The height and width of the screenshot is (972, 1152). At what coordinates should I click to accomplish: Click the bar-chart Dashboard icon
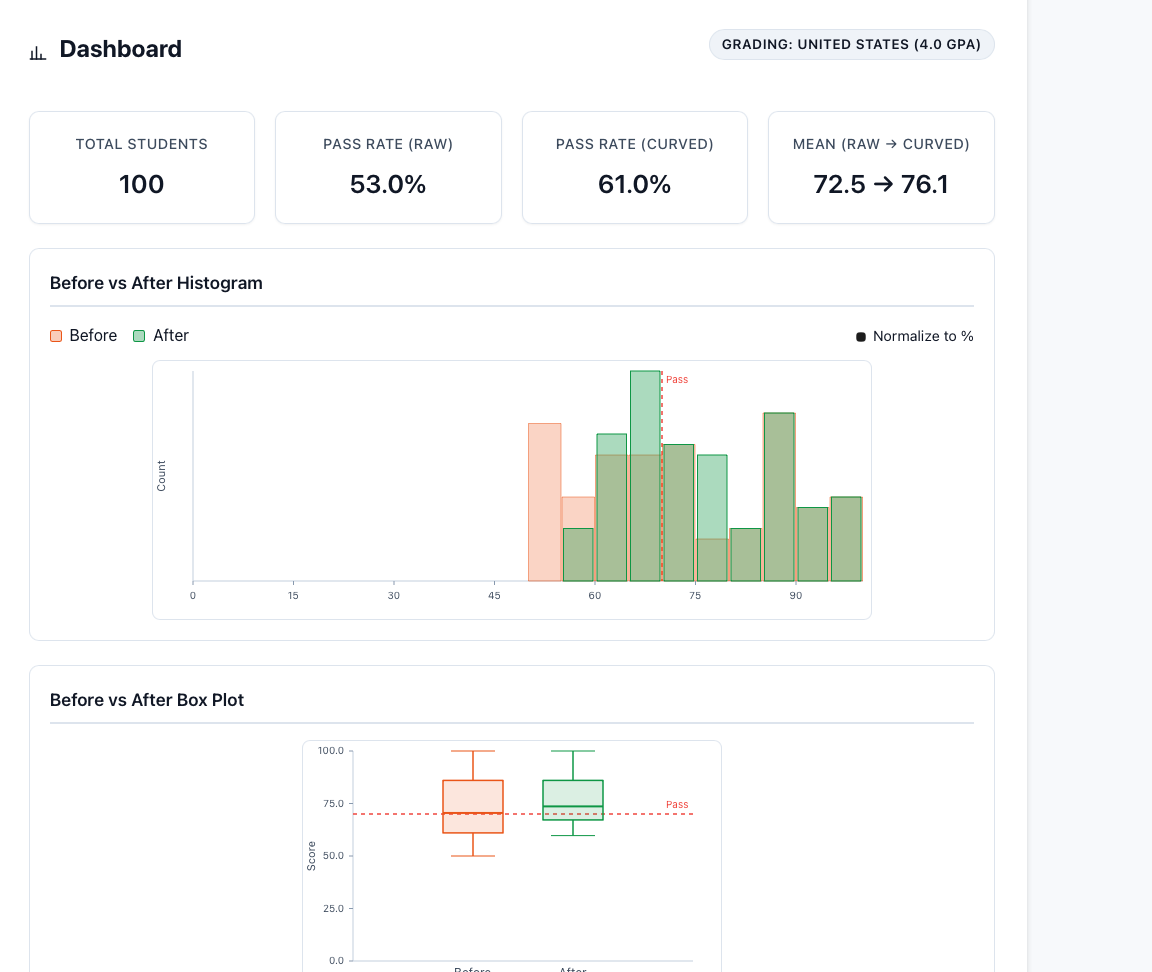pyautogui.click(x=38, y=49)
